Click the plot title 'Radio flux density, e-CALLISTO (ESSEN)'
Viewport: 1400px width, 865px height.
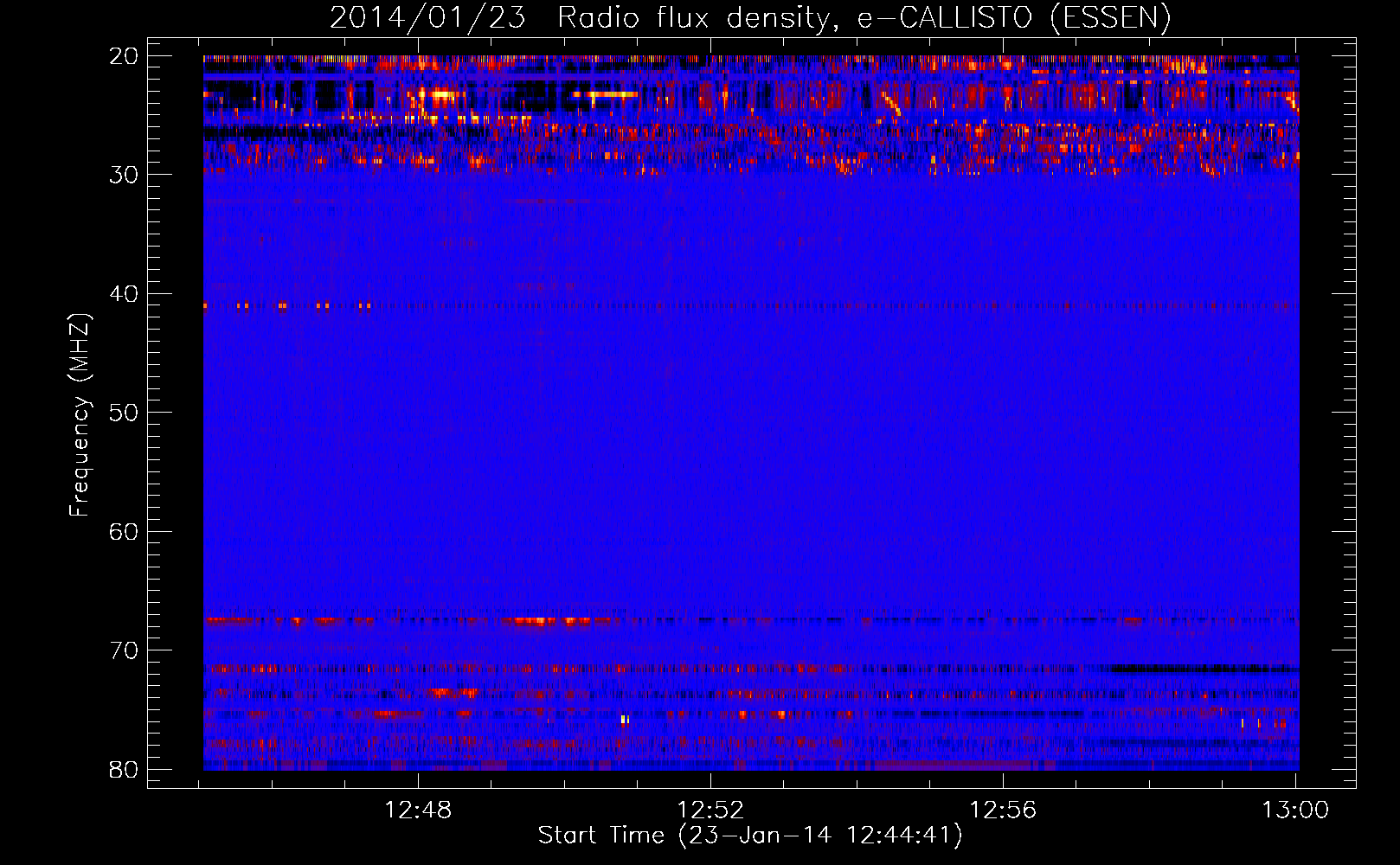(864, 17)
